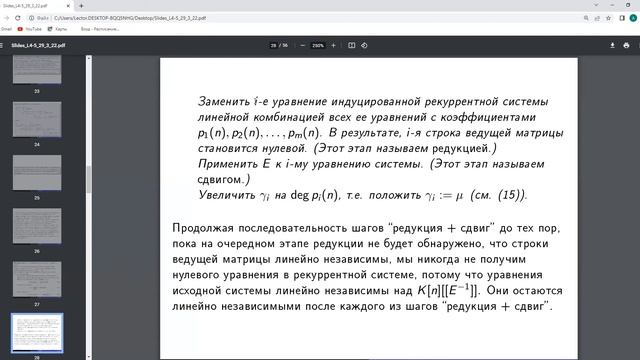Close the Slides_L4-5 PDF tab

tap(68, 6)
